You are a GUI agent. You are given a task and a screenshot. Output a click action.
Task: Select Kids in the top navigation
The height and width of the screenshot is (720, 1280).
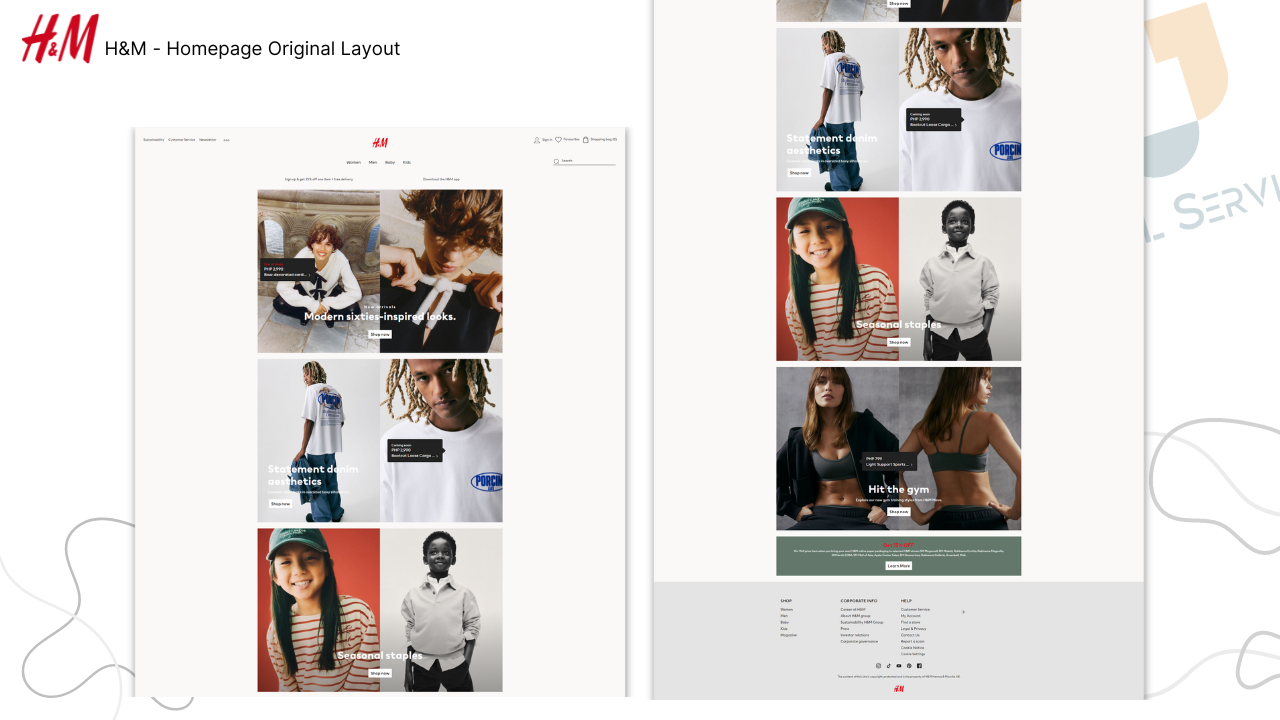(x=407, y=162)
